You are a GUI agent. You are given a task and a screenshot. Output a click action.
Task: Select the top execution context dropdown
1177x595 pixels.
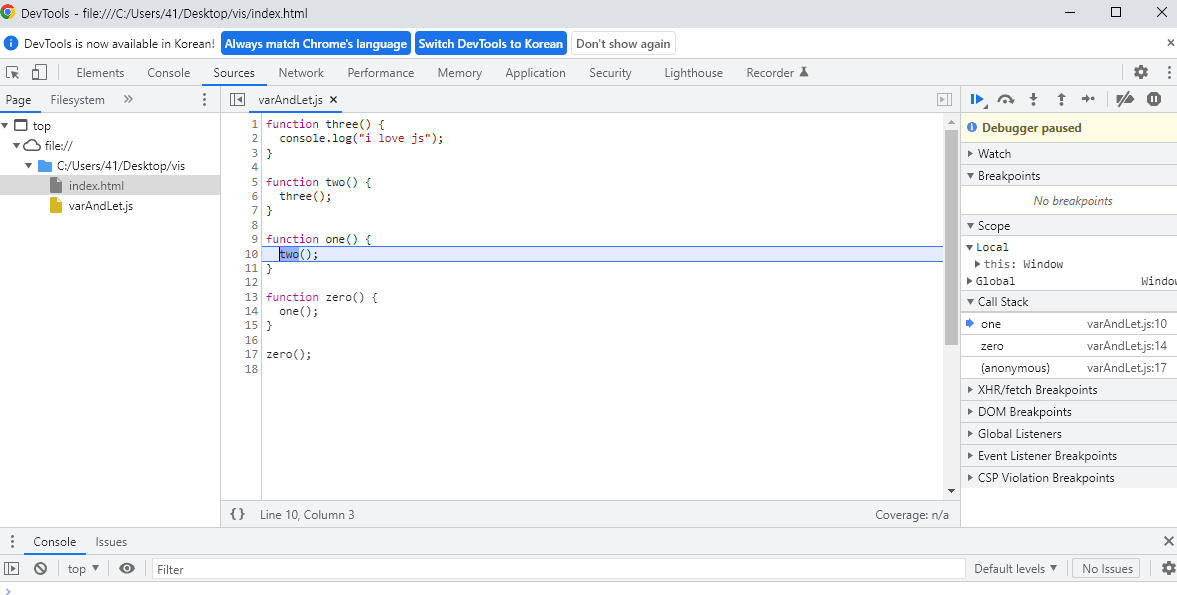point(83,569)
